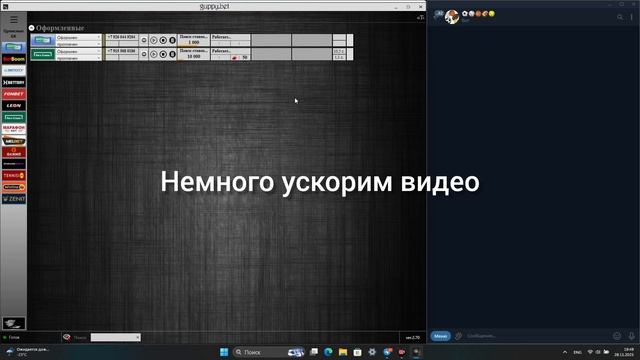640x360 pixels.
Task: Click the guppy logo at sidebar bottom
Action: tap(14, 323)
